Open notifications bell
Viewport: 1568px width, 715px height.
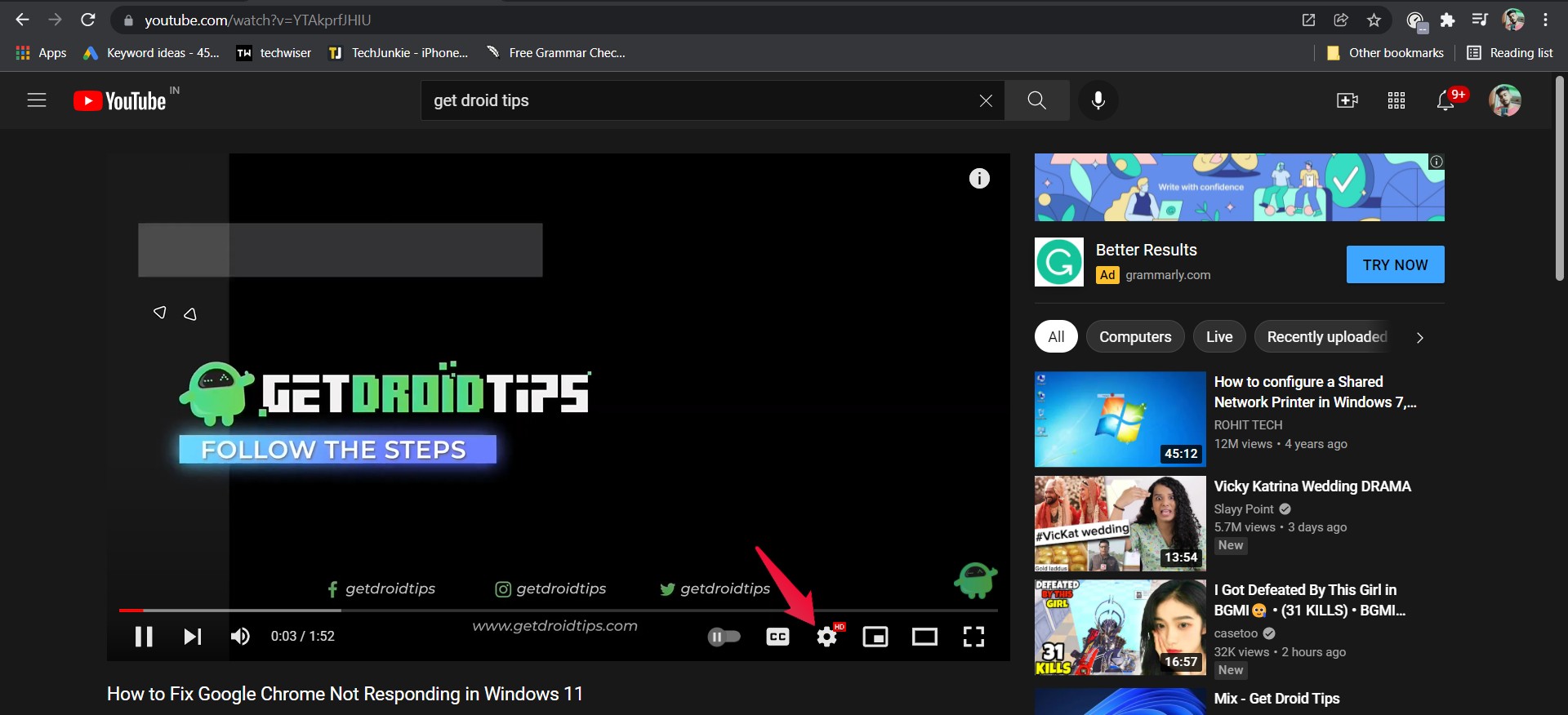(1446, 100)
